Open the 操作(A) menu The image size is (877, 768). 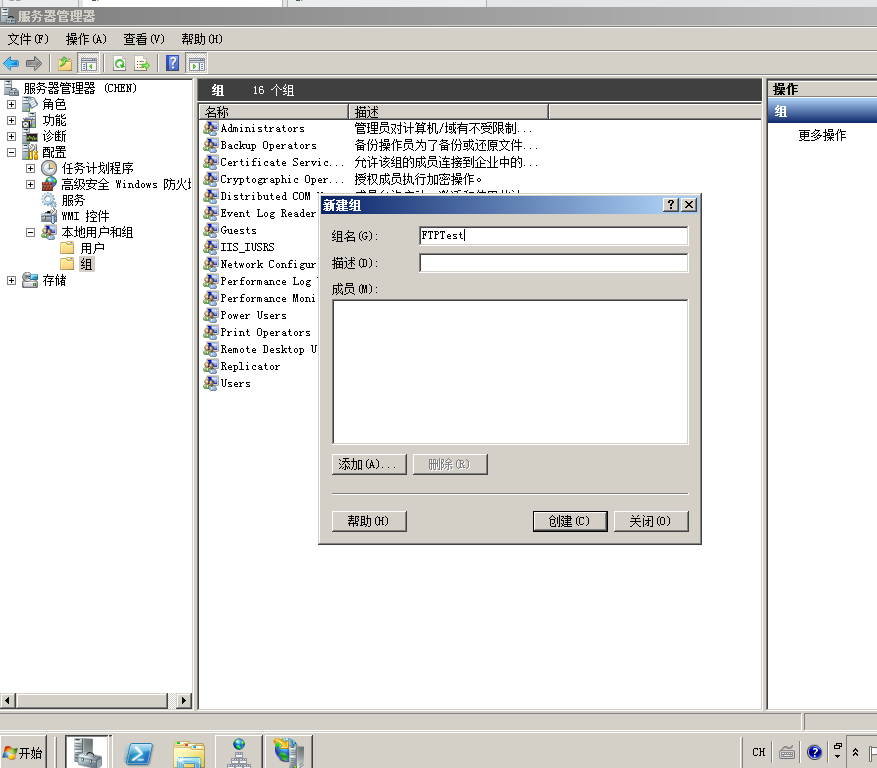(x=86, y=39)
